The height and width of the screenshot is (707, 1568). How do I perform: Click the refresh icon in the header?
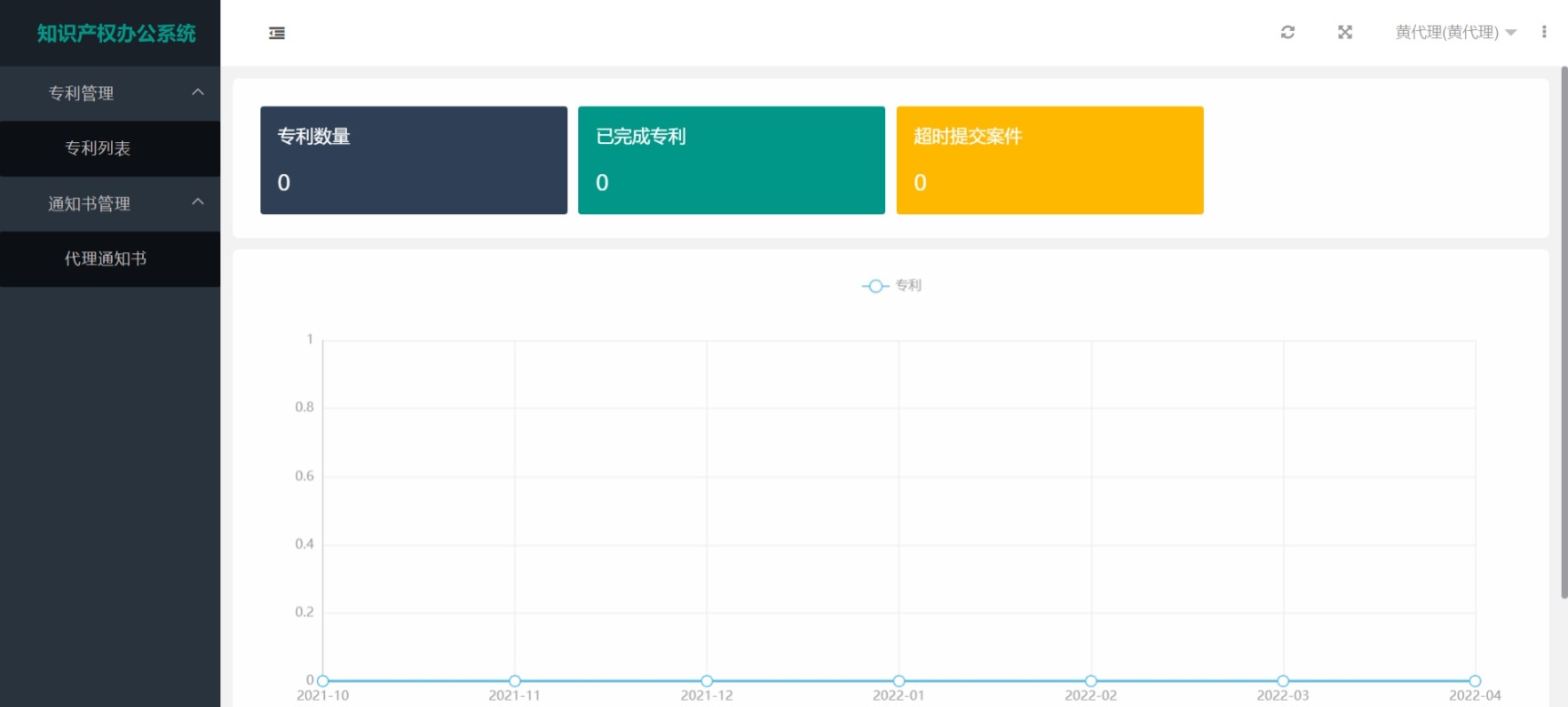pyautogui.click(x=1288, y=32)
